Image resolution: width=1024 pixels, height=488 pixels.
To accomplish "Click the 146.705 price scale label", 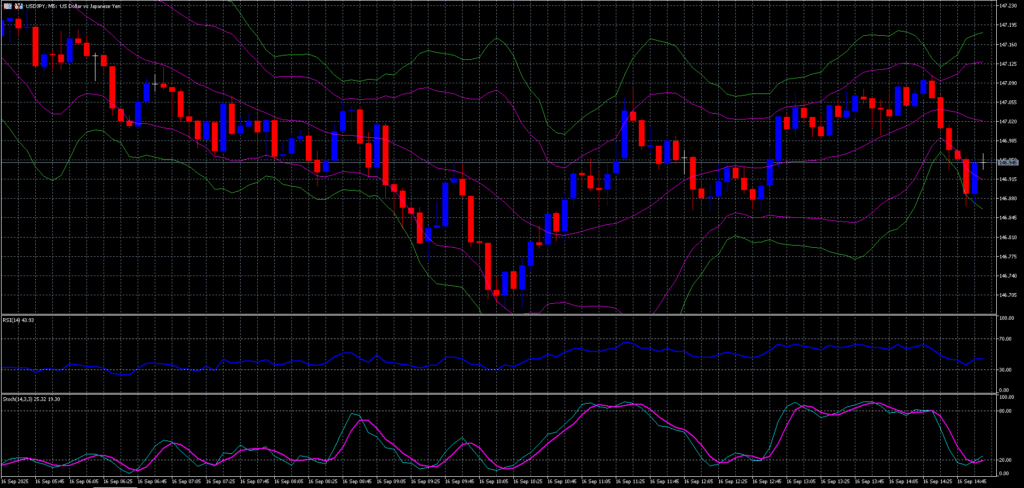I will coord(1008,295).
